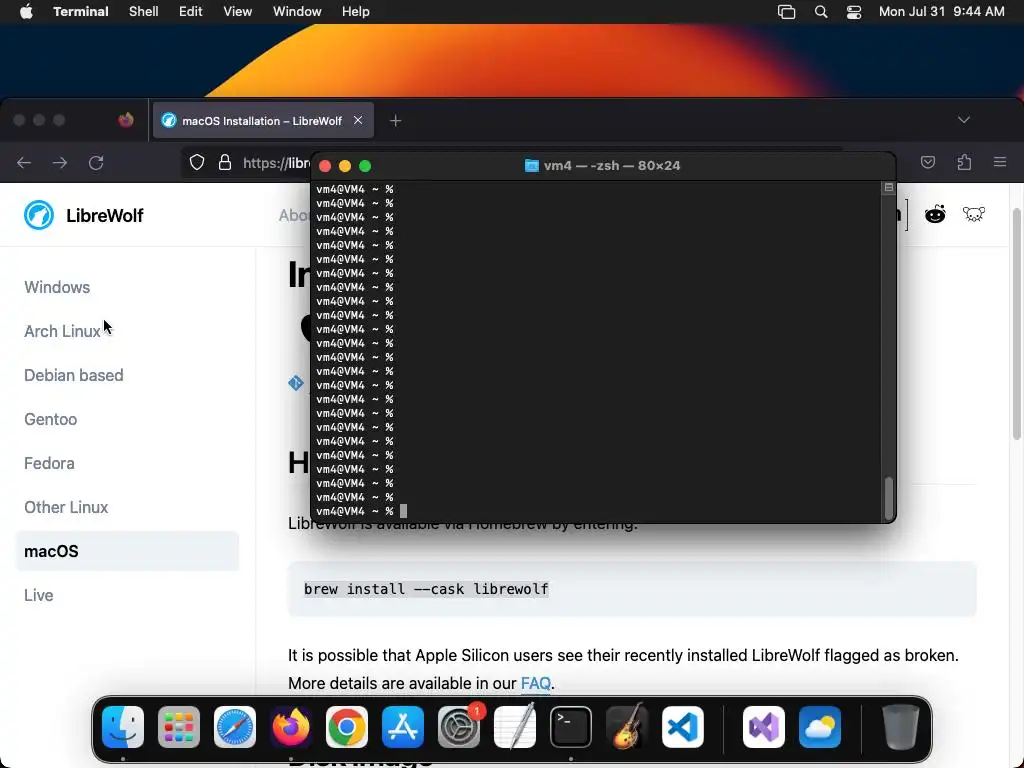This screenshot has height=768, width=1024.
Task: Select Arch Linux in the sidebar
Action: click(62, 331)
